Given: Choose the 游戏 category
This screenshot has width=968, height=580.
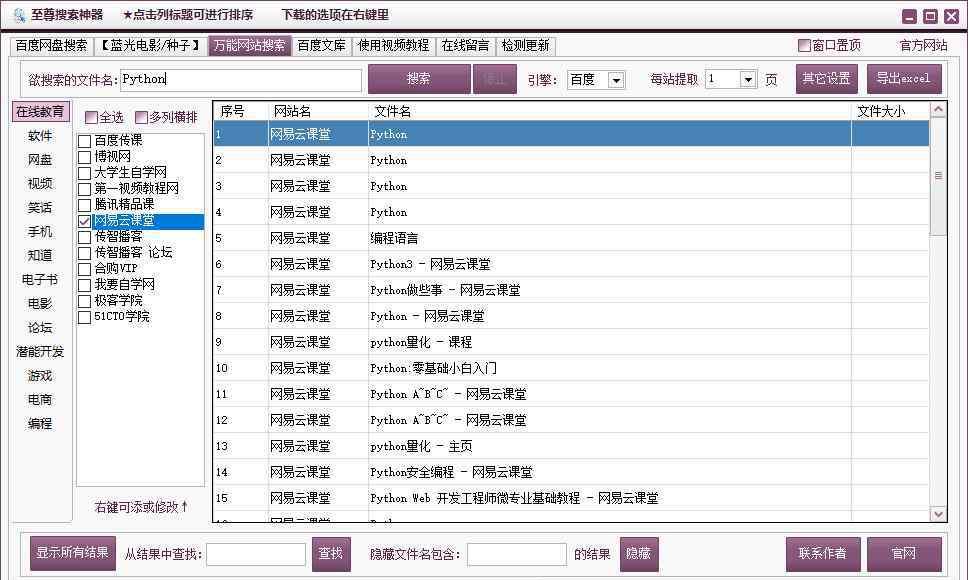Looking at the screenshot, I should 41,376.
